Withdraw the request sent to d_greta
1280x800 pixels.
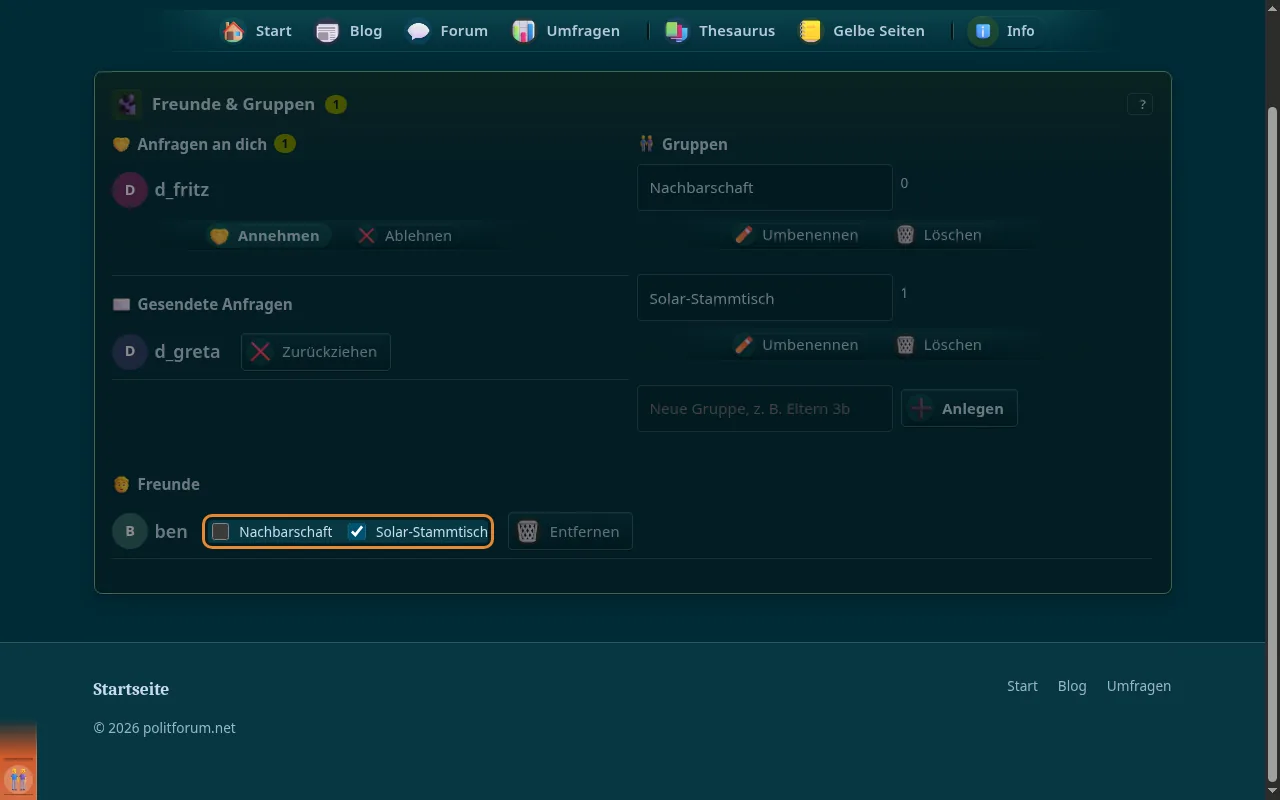[x=316, y=352]
